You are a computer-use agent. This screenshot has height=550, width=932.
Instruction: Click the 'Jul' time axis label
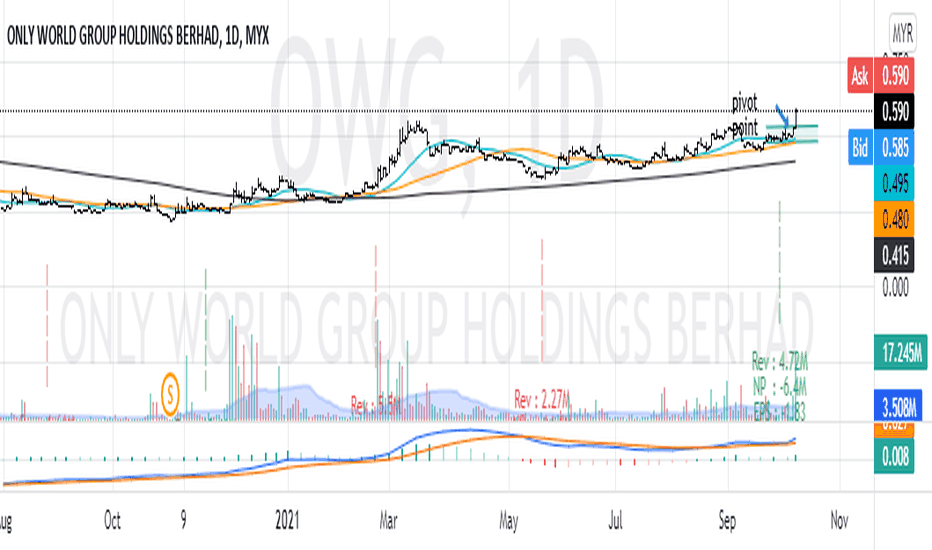pyautogui.click(x=615, y=521)
